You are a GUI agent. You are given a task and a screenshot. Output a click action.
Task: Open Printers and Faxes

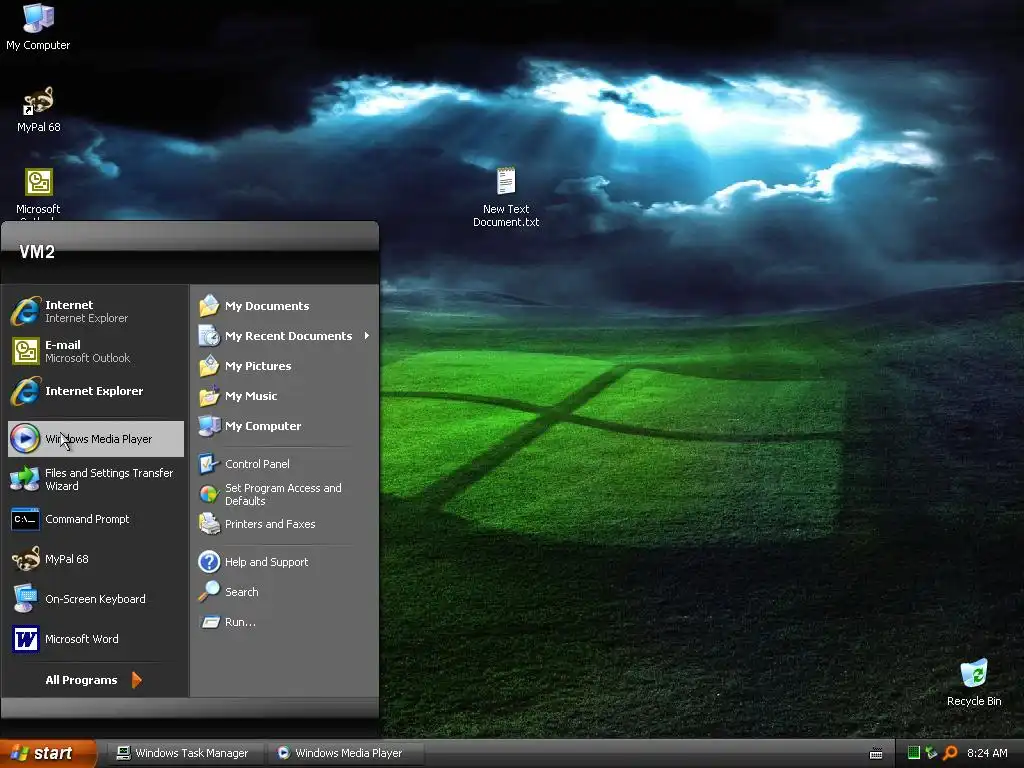[285, 524]
